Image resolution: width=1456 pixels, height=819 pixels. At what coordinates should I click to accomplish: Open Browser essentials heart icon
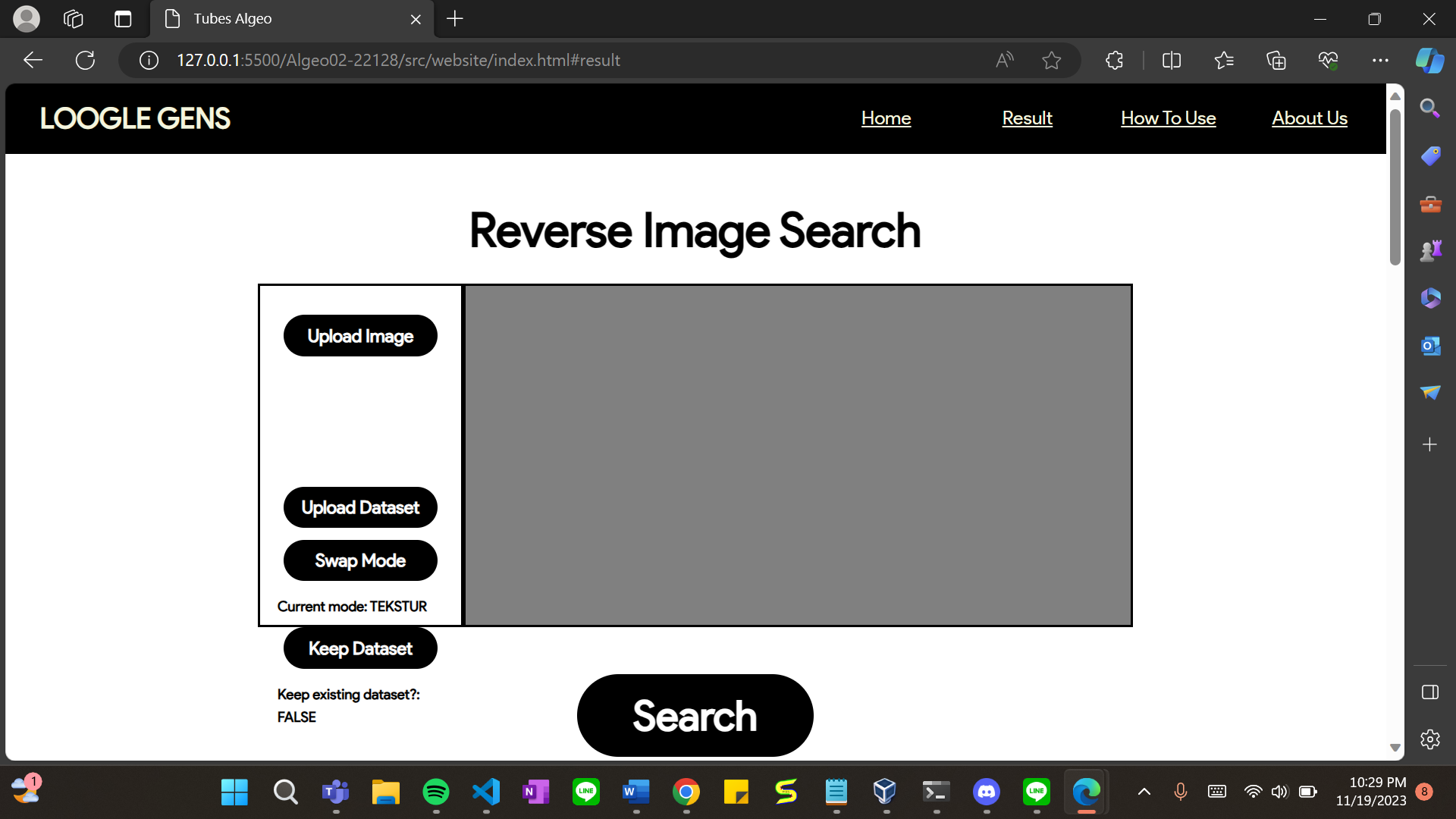coord(1328,61)
